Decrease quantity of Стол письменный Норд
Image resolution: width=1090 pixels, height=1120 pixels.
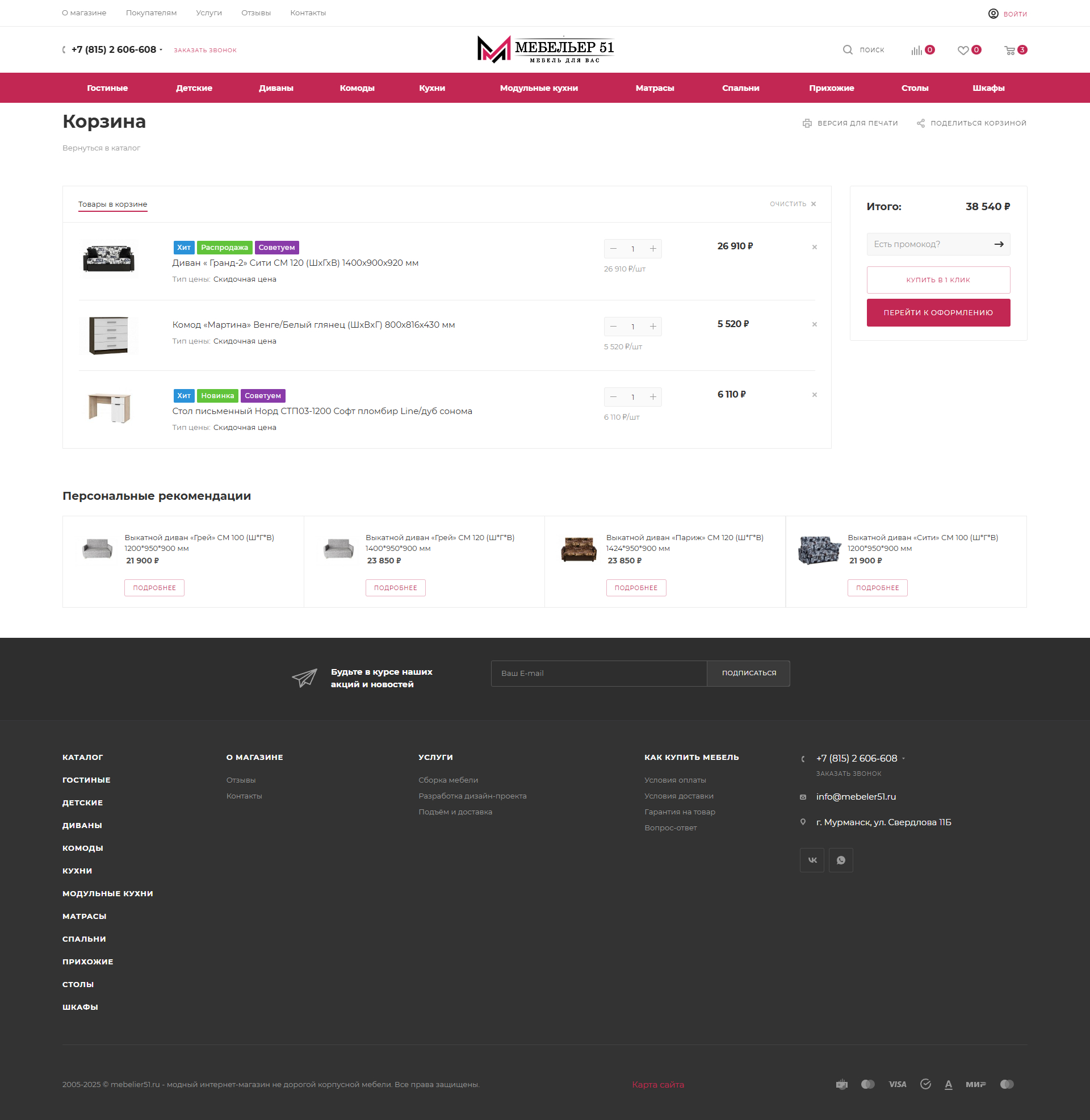613,397
